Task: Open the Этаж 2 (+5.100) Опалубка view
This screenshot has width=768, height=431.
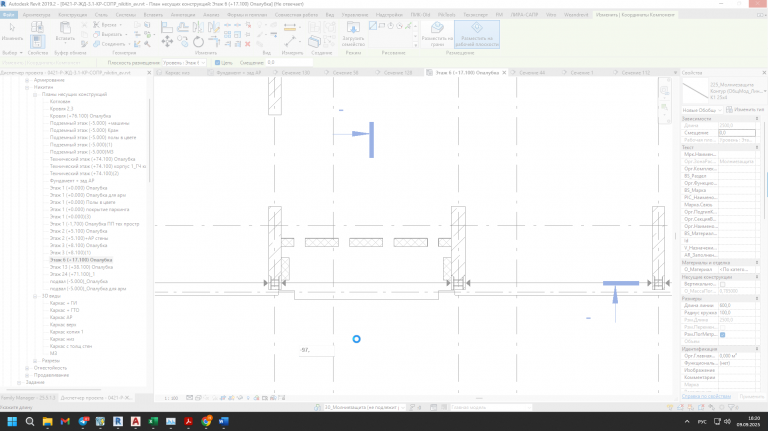Action: point(78,231)
